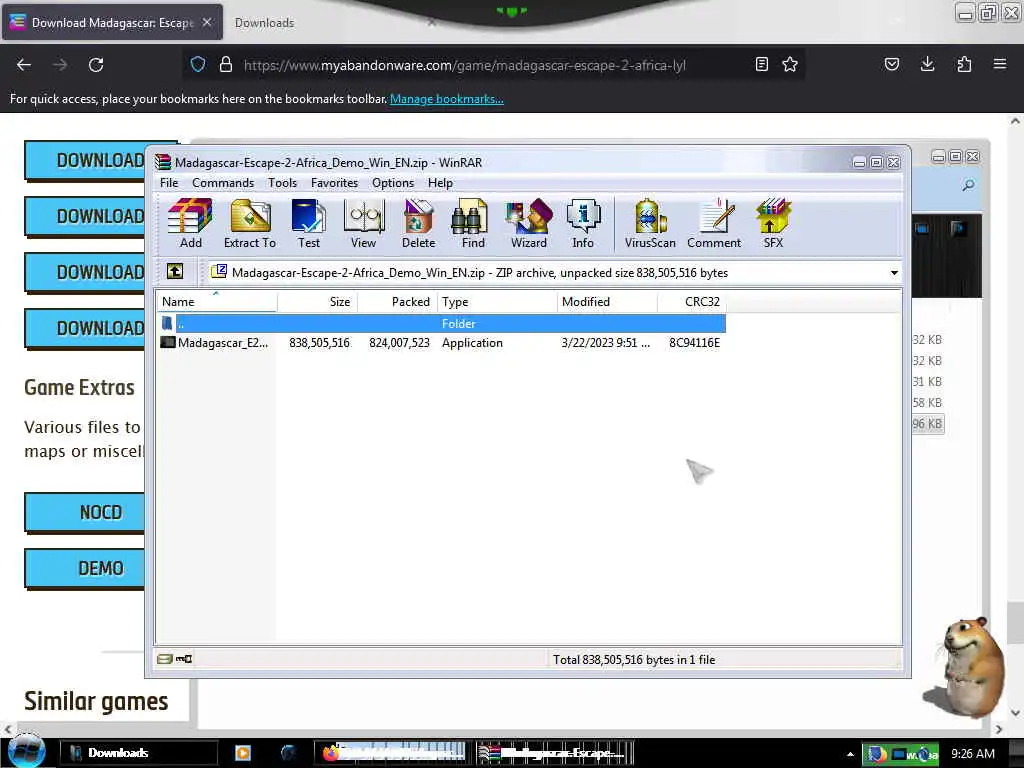Image resolution: width=1024 pixels, height=768 pixels.
Task: Select the parent folder '..' row
Action: pos(442,323)
